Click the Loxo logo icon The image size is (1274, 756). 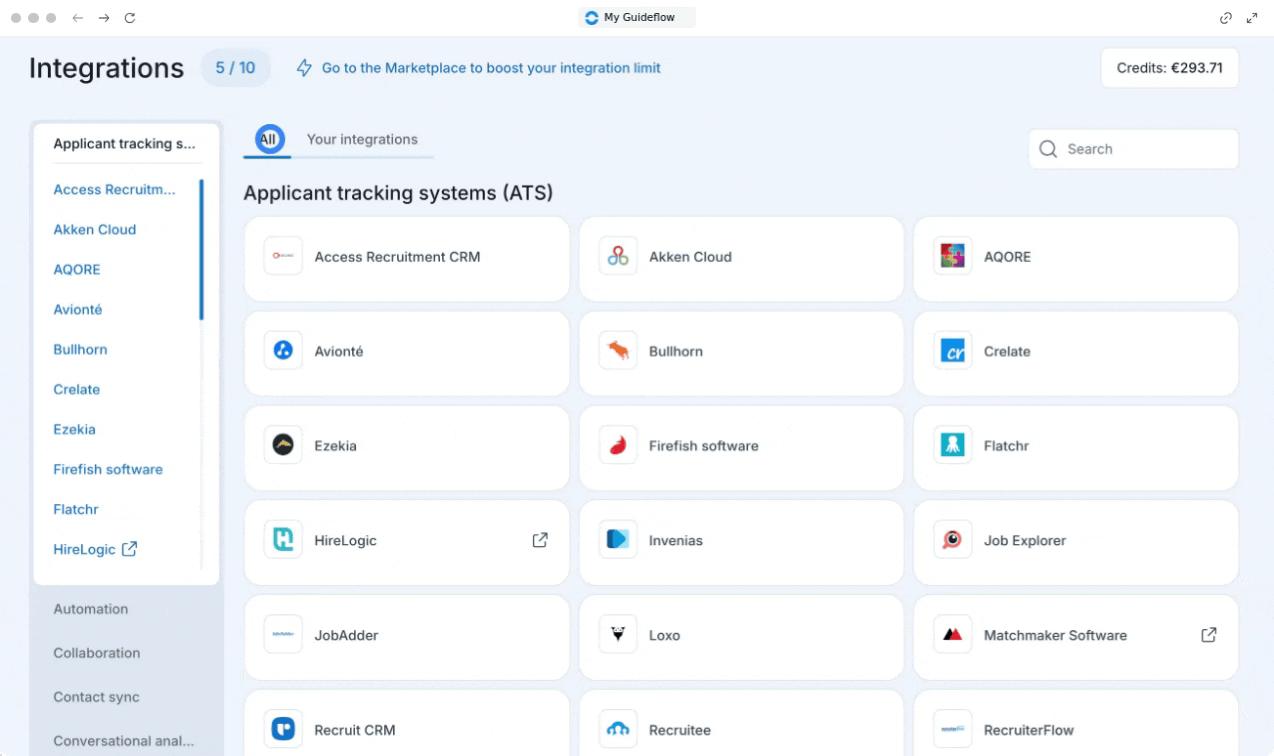(618, 635)
